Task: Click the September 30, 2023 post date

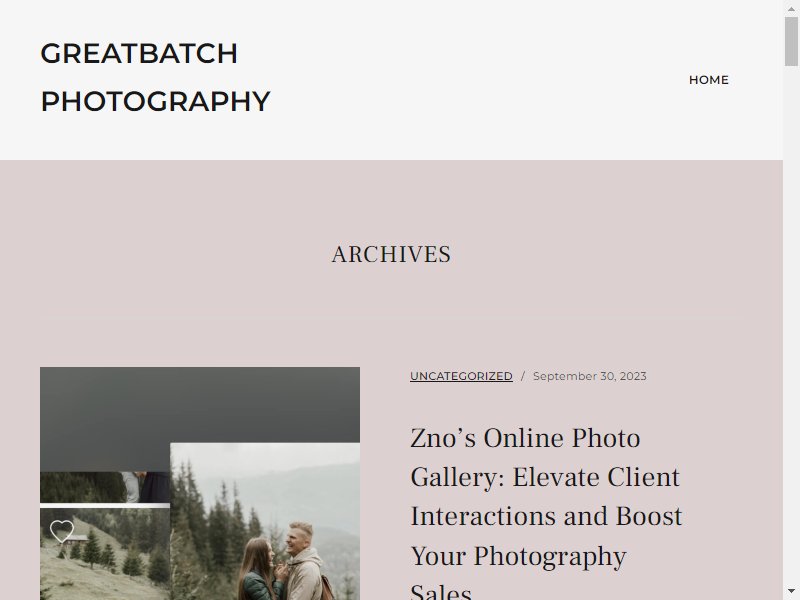Action: point(589,376)
